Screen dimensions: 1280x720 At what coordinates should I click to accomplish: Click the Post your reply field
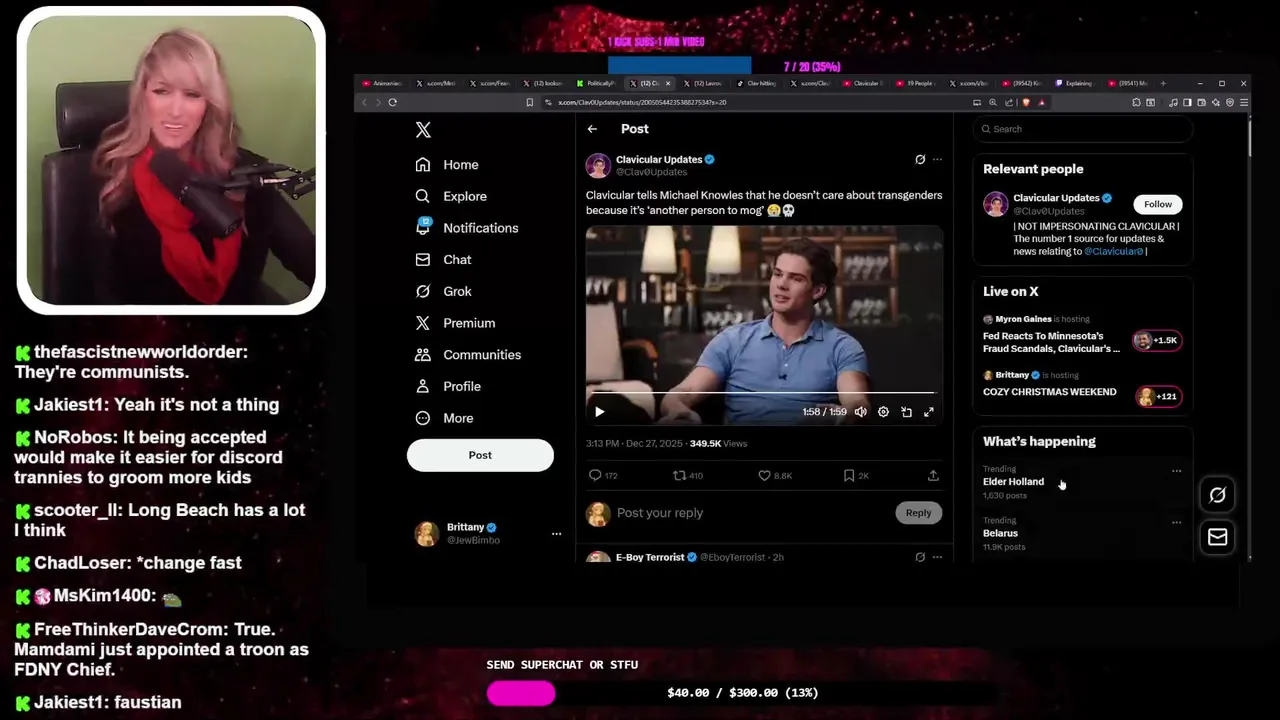750,513
